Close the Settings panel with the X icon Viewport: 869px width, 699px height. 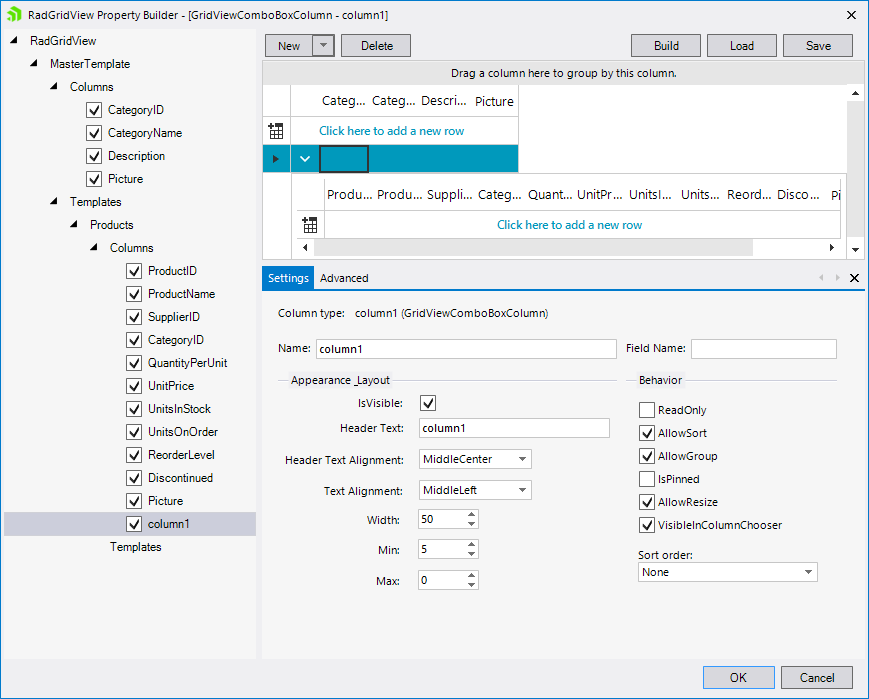coord(854,278)
